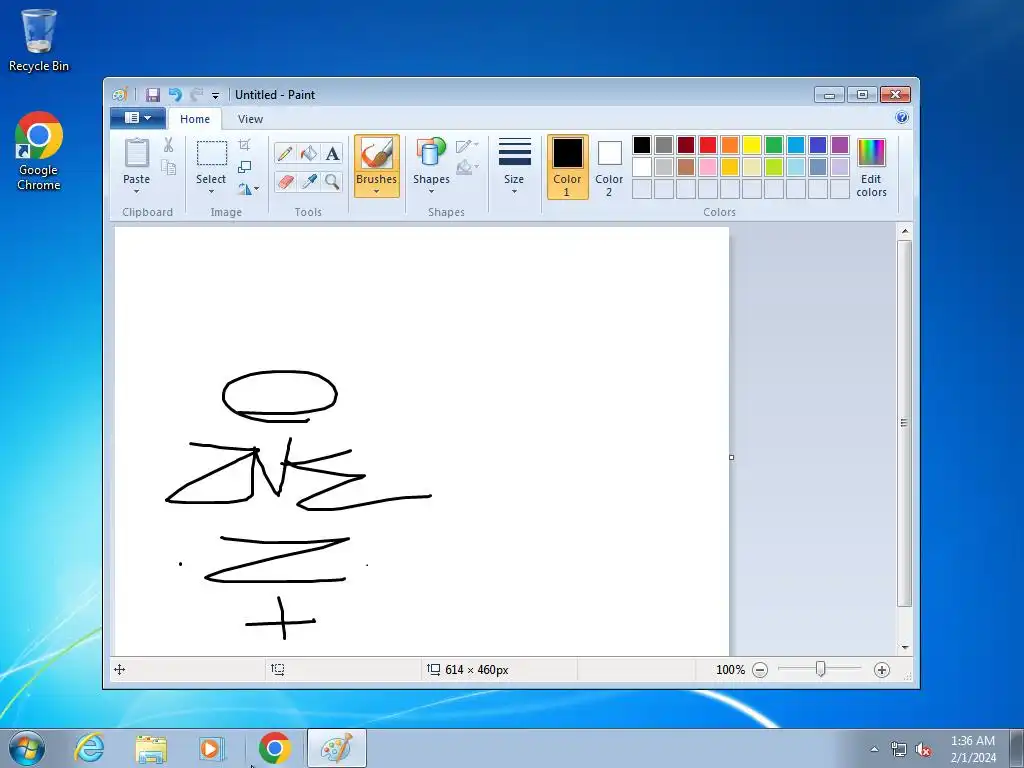
Task: Click the Paste clipboard icon
Action: coord(136,154)
